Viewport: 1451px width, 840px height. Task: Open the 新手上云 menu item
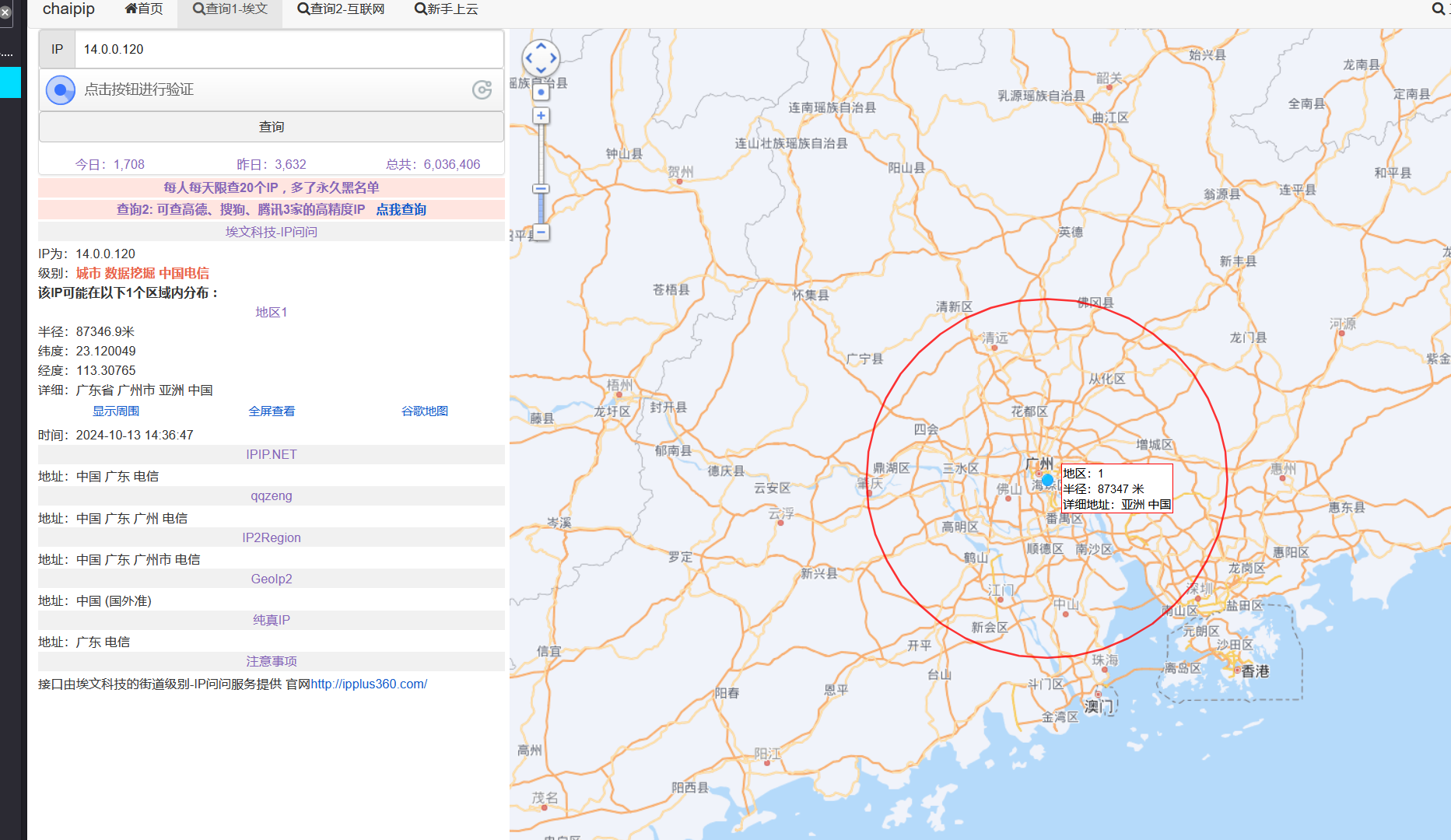point(446,9)
